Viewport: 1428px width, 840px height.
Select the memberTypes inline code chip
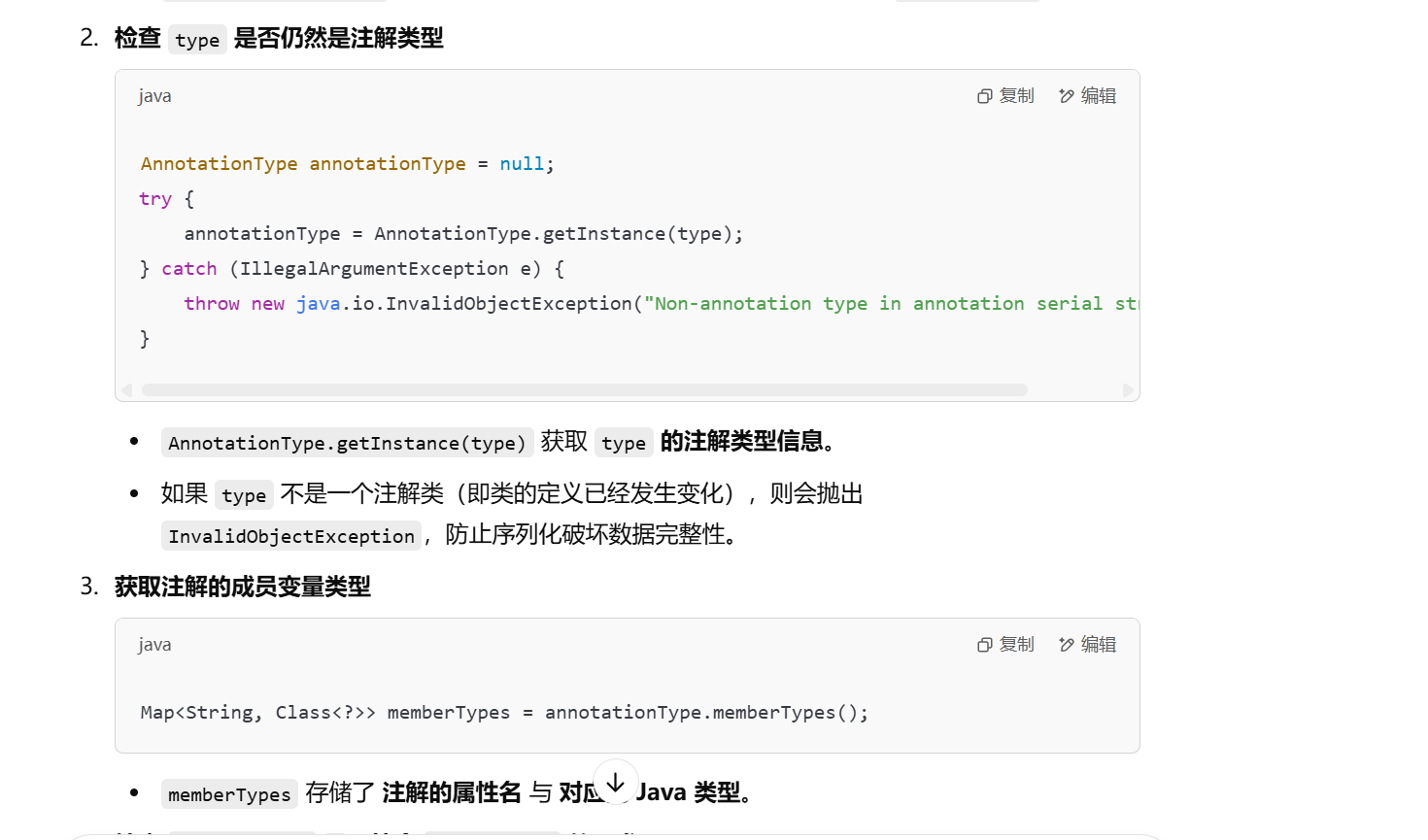[229, 794]
